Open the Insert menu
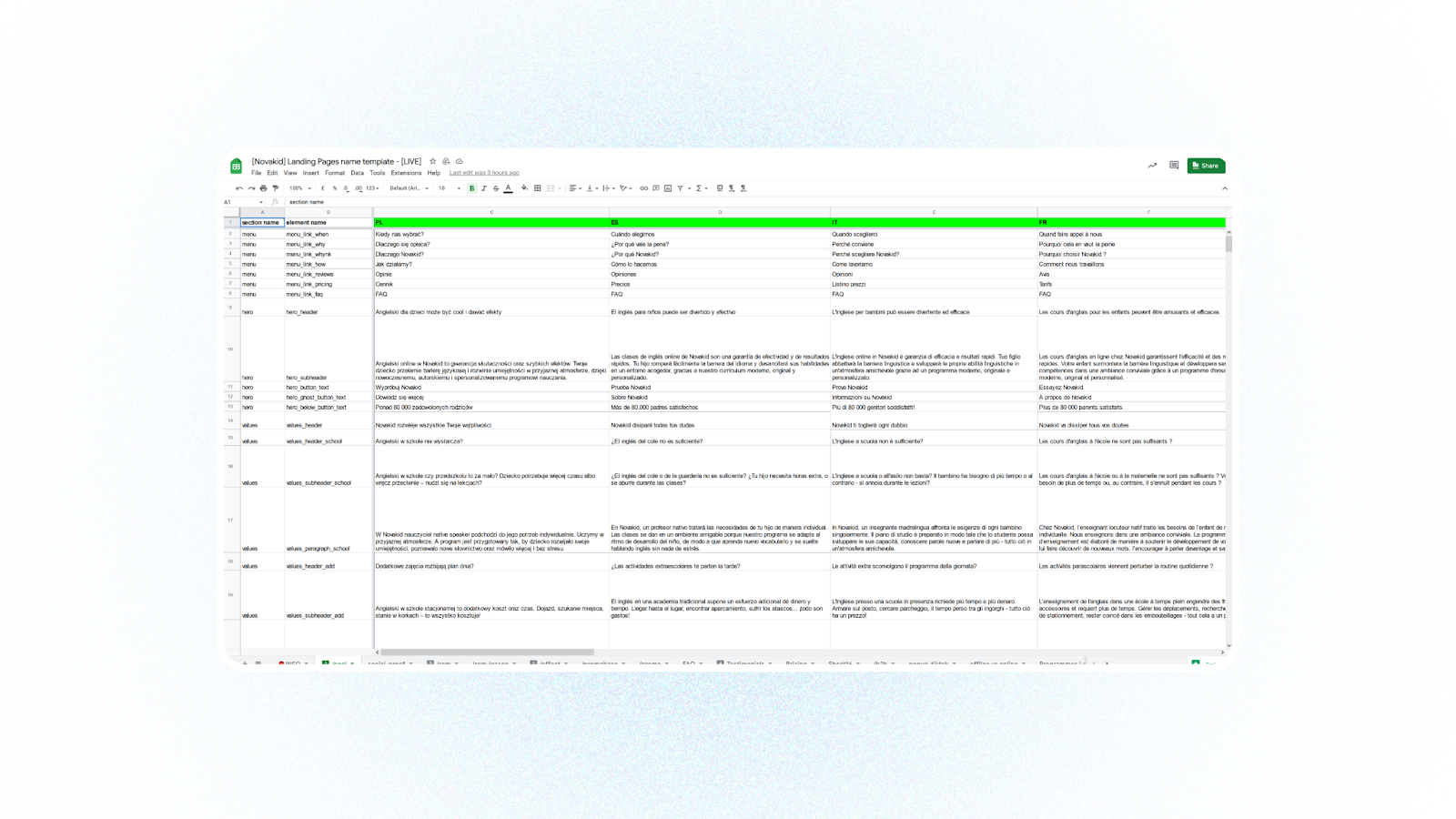This screenshot has height=819, width=1456. 311,173
